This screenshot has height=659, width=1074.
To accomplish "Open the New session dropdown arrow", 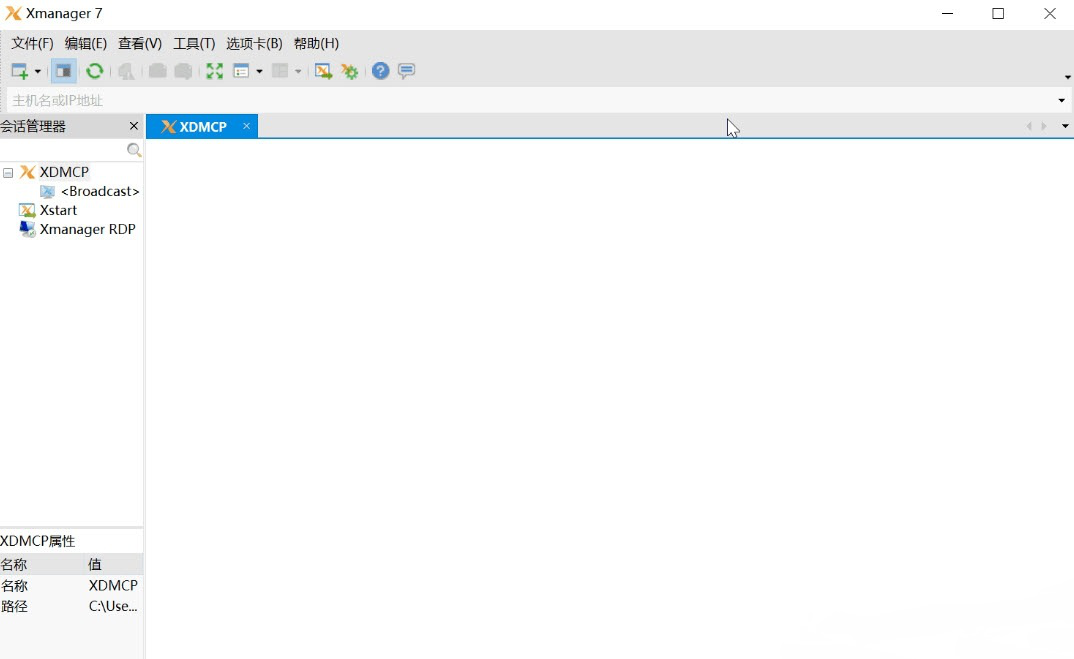I will click(x=37, y=70).
